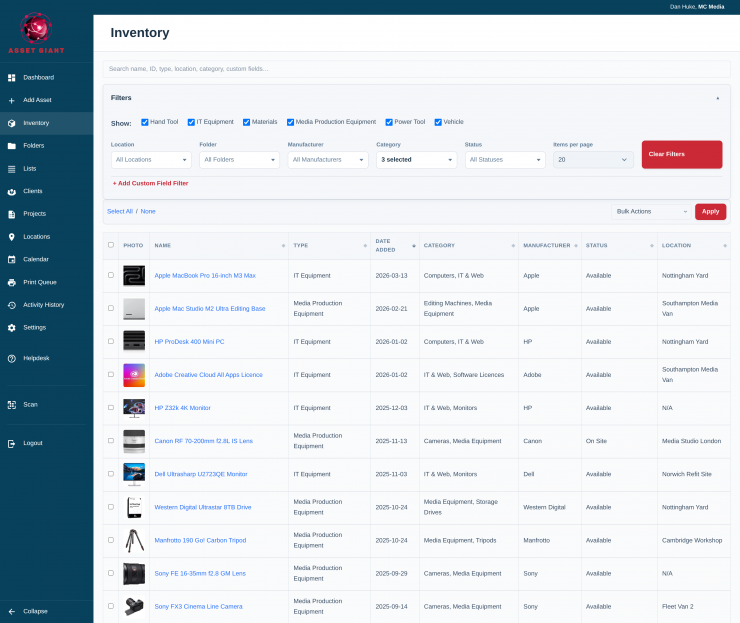Open the Category dropdown showing 3 selected
Image resolution: width=740 pixels, height=623 pixels.
point(416,160)
